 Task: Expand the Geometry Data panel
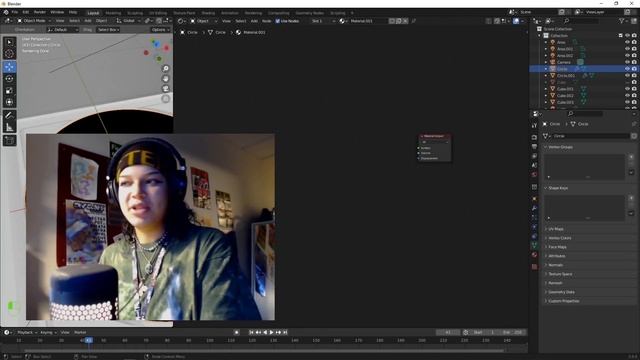(x=561, y=292)
